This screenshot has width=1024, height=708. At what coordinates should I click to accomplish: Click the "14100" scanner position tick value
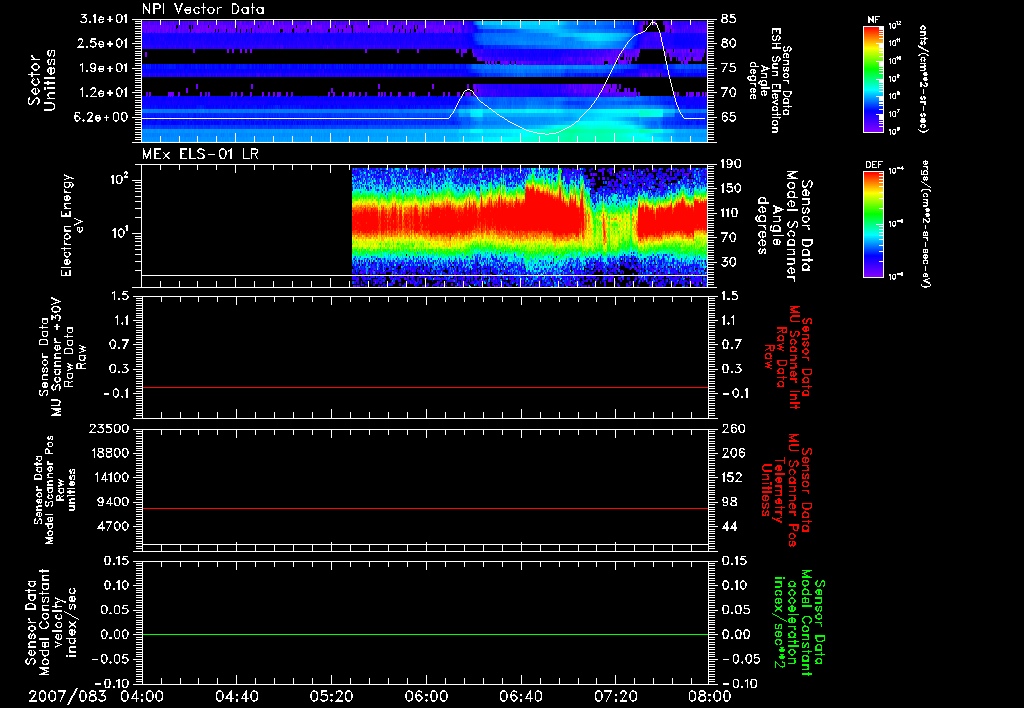pyautogui.click(x=109, y=477)
